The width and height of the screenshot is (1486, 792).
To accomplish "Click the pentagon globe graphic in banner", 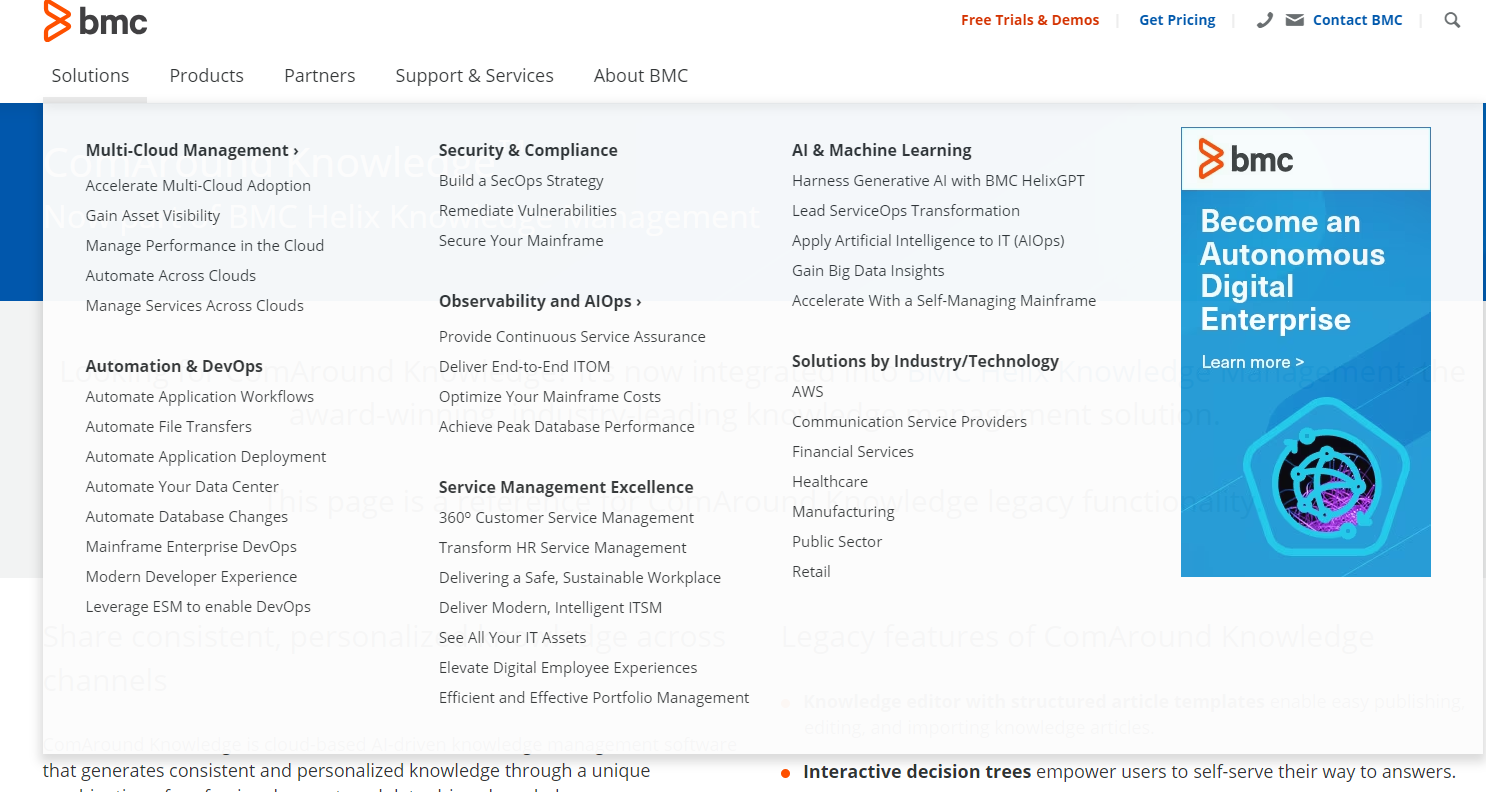I will (x=1325, y=475).
